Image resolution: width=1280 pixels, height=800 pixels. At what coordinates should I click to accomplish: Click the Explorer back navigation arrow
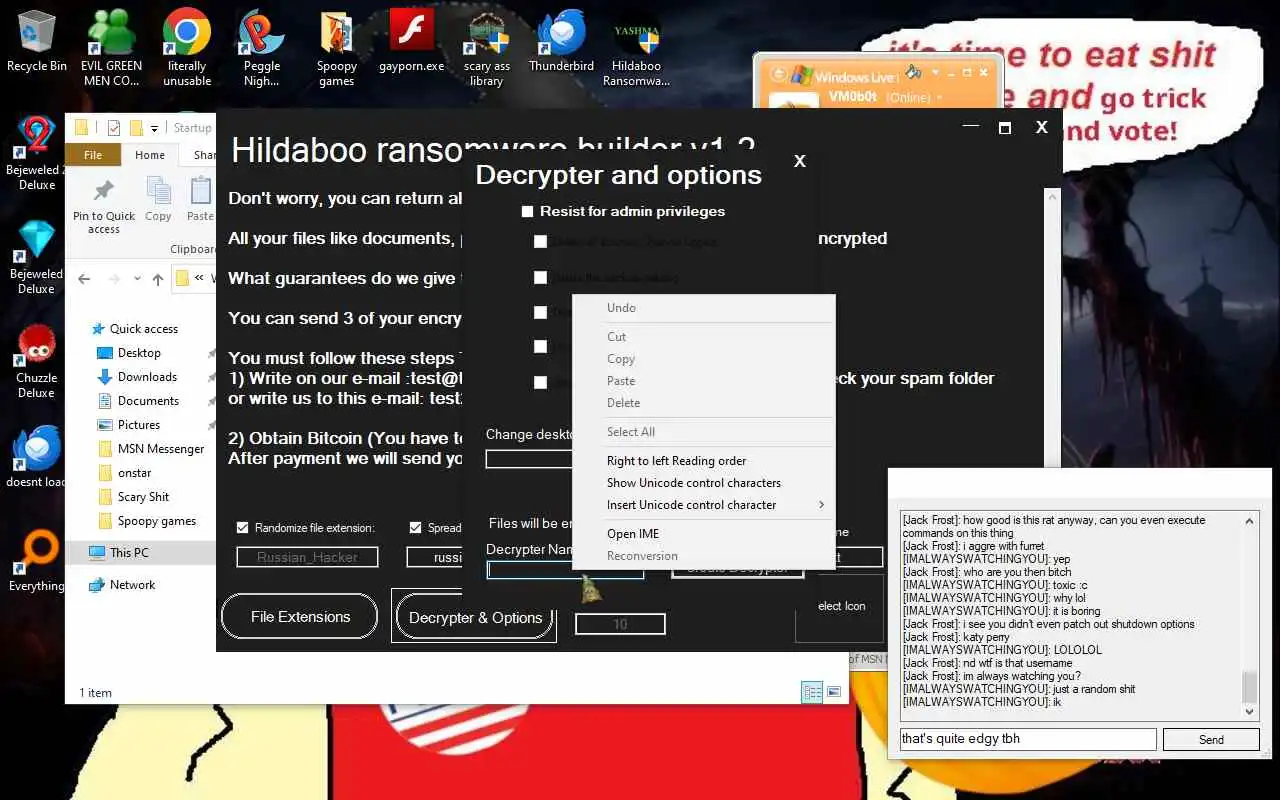point(85,280)
